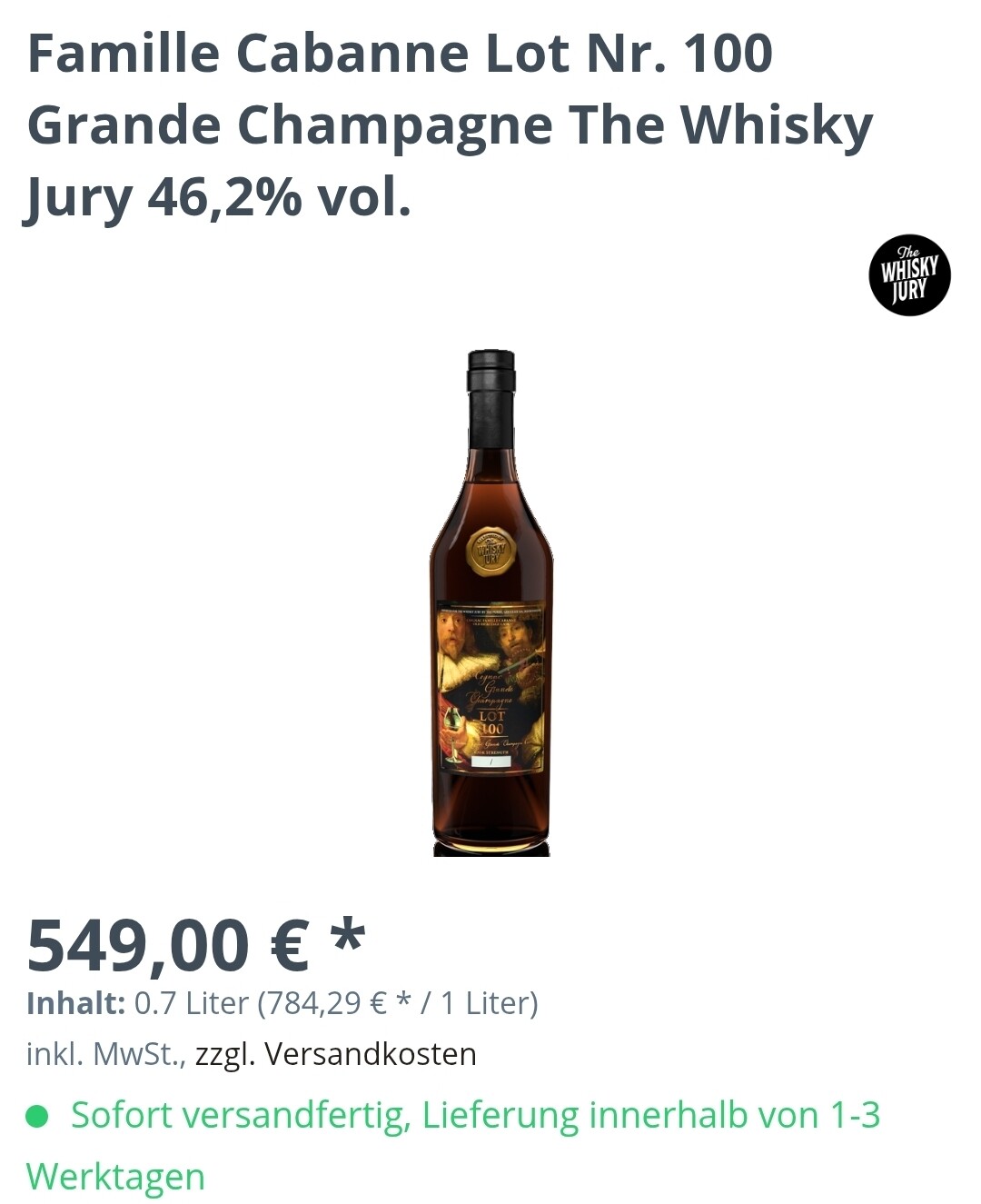This screenshot has width=981, height=1204.
Task: Open the zzgl. Versandkosten link
Action: point(336,1054)
